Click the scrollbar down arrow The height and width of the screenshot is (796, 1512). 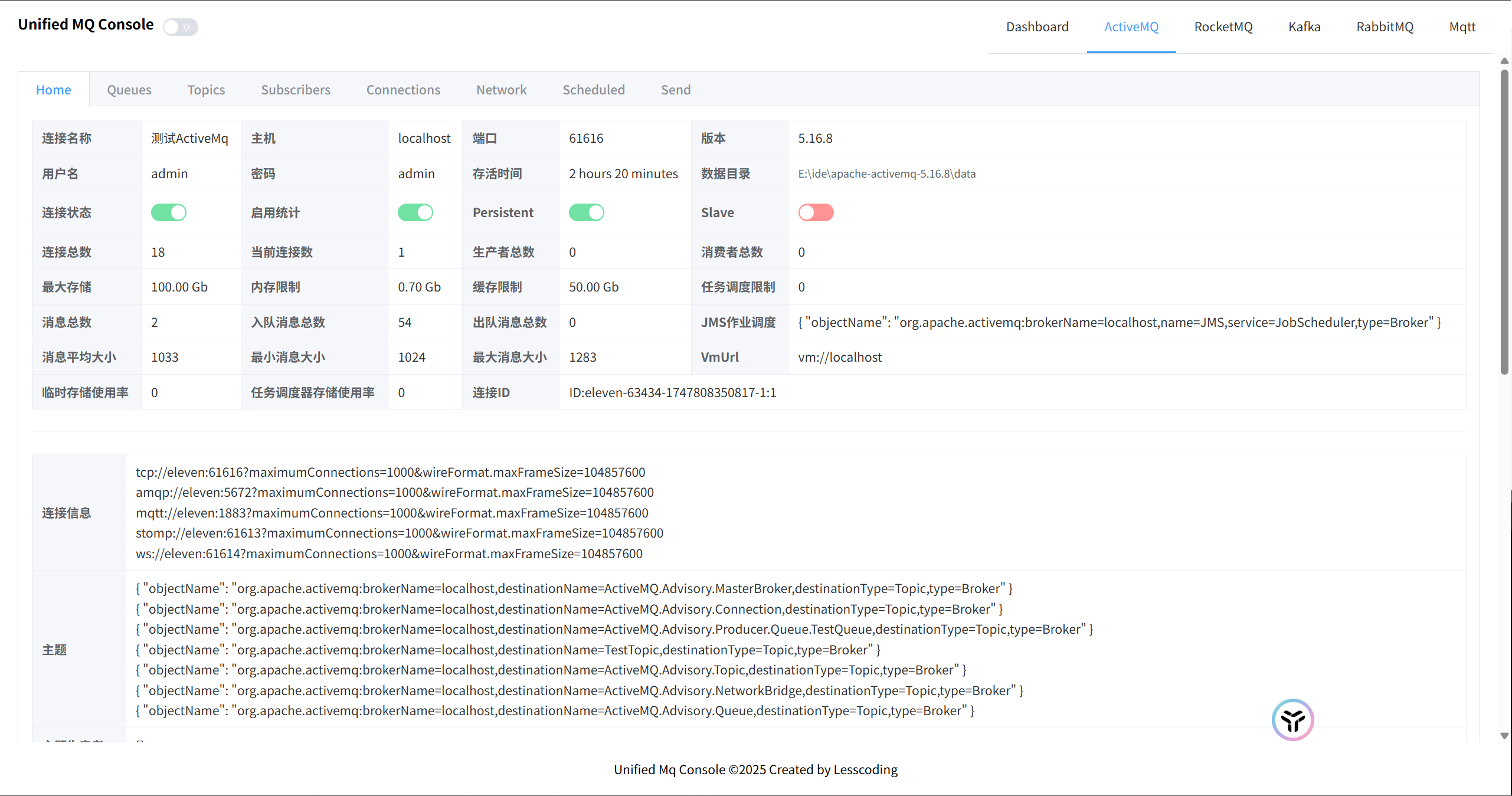[x=1504, y=736]
